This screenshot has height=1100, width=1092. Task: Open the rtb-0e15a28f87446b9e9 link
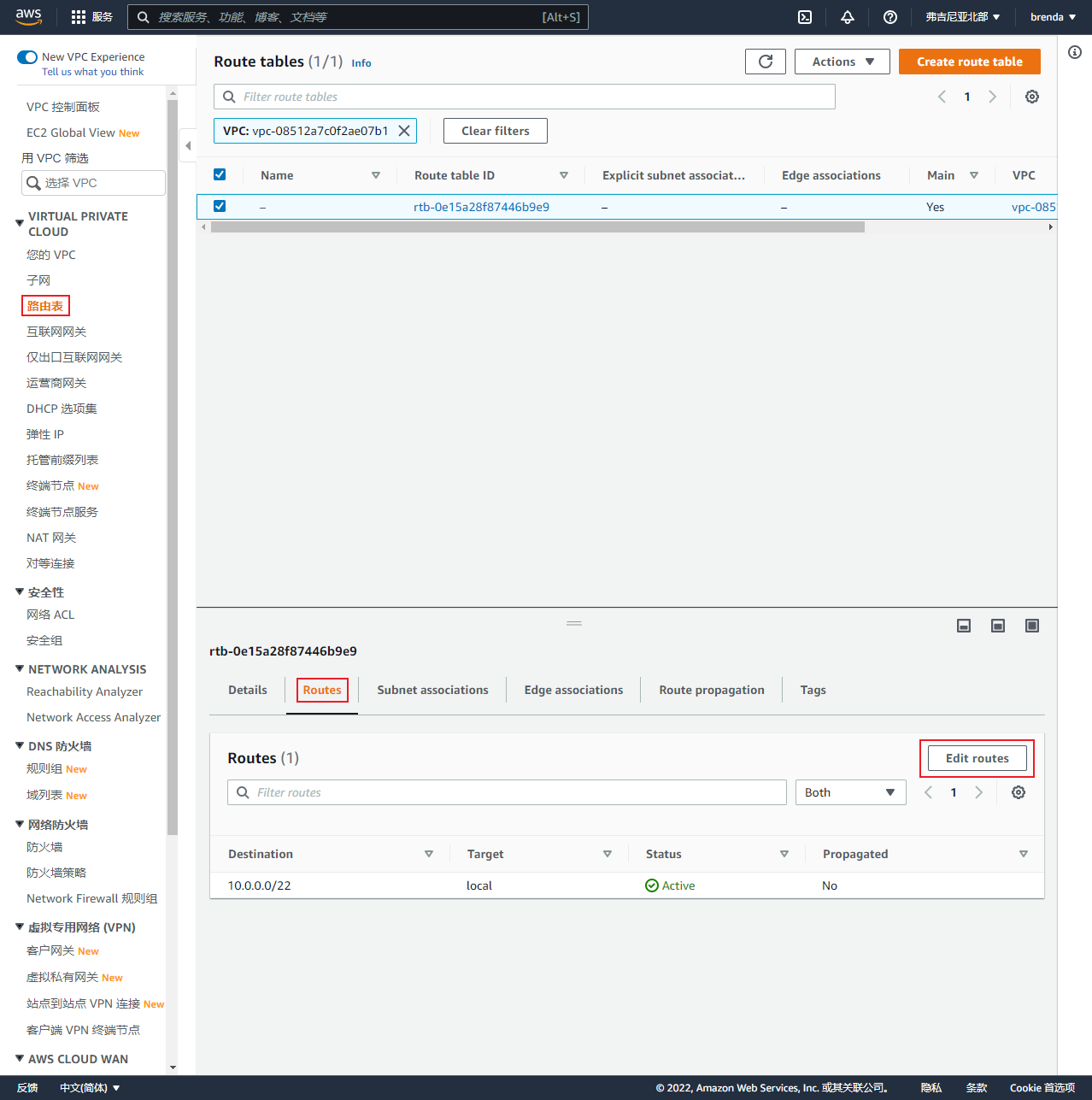[482, 207]
